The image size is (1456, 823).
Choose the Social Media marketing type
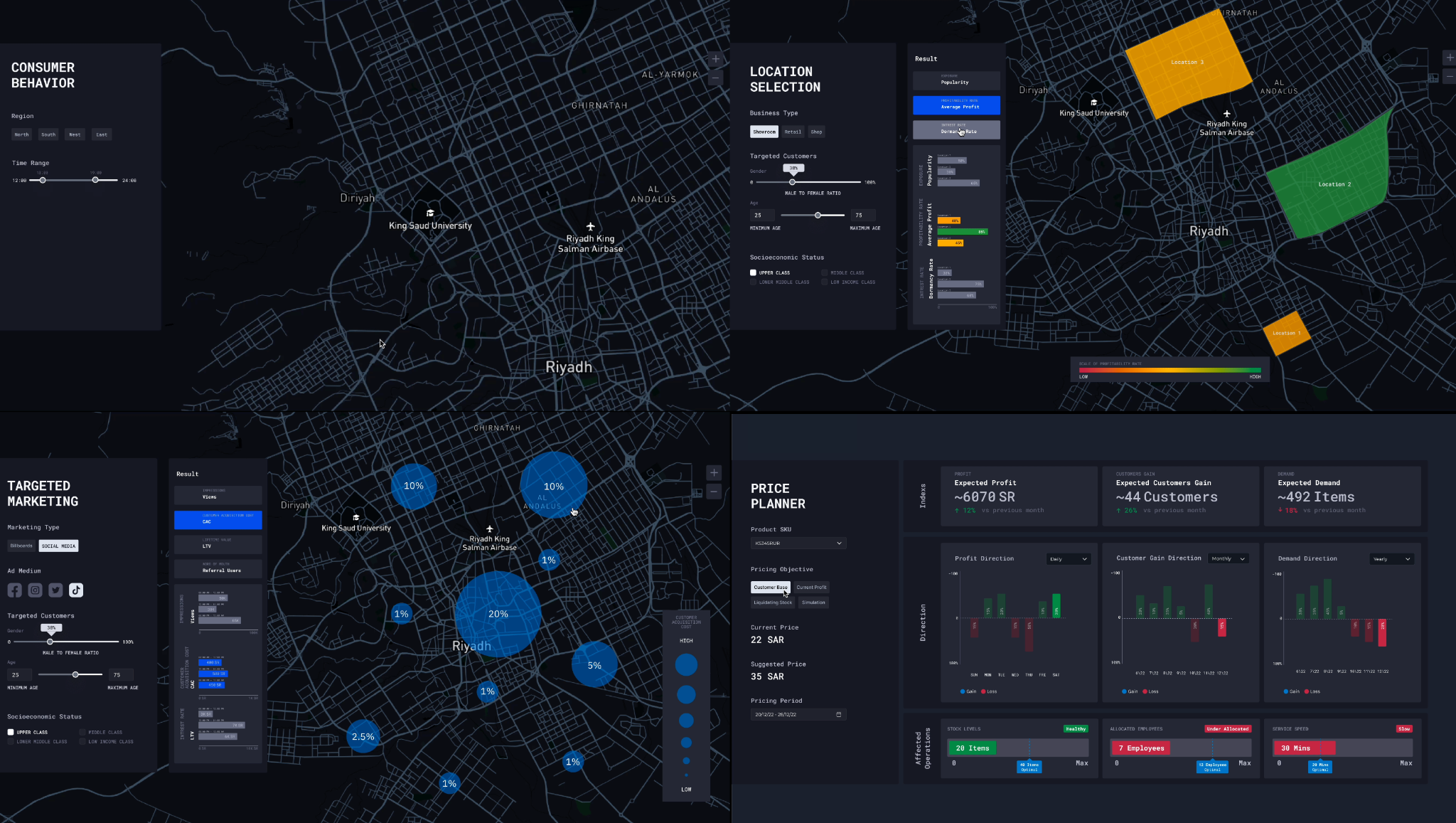58,546
